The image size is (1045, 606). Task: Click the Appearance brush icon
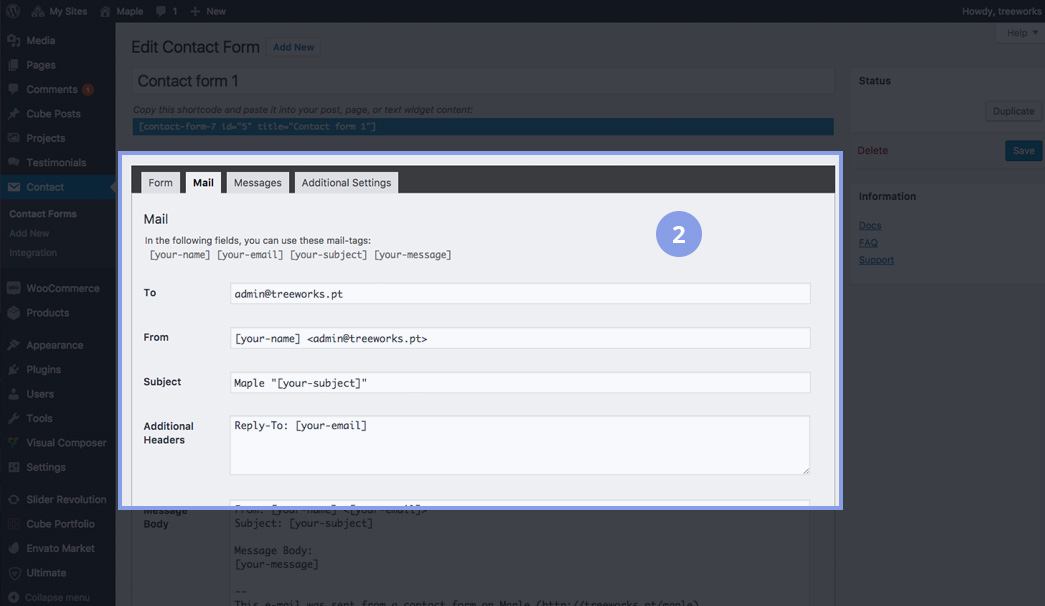click(14, 346)
